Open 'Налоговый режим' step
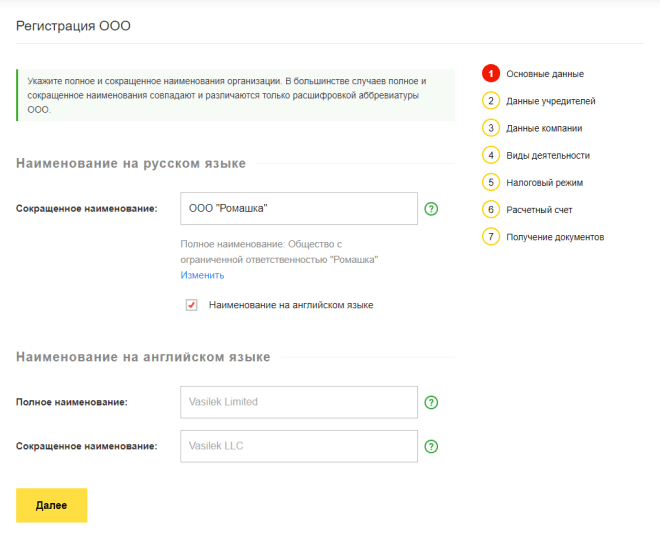This screenshot has width=660, height=542. click(544, 182)
